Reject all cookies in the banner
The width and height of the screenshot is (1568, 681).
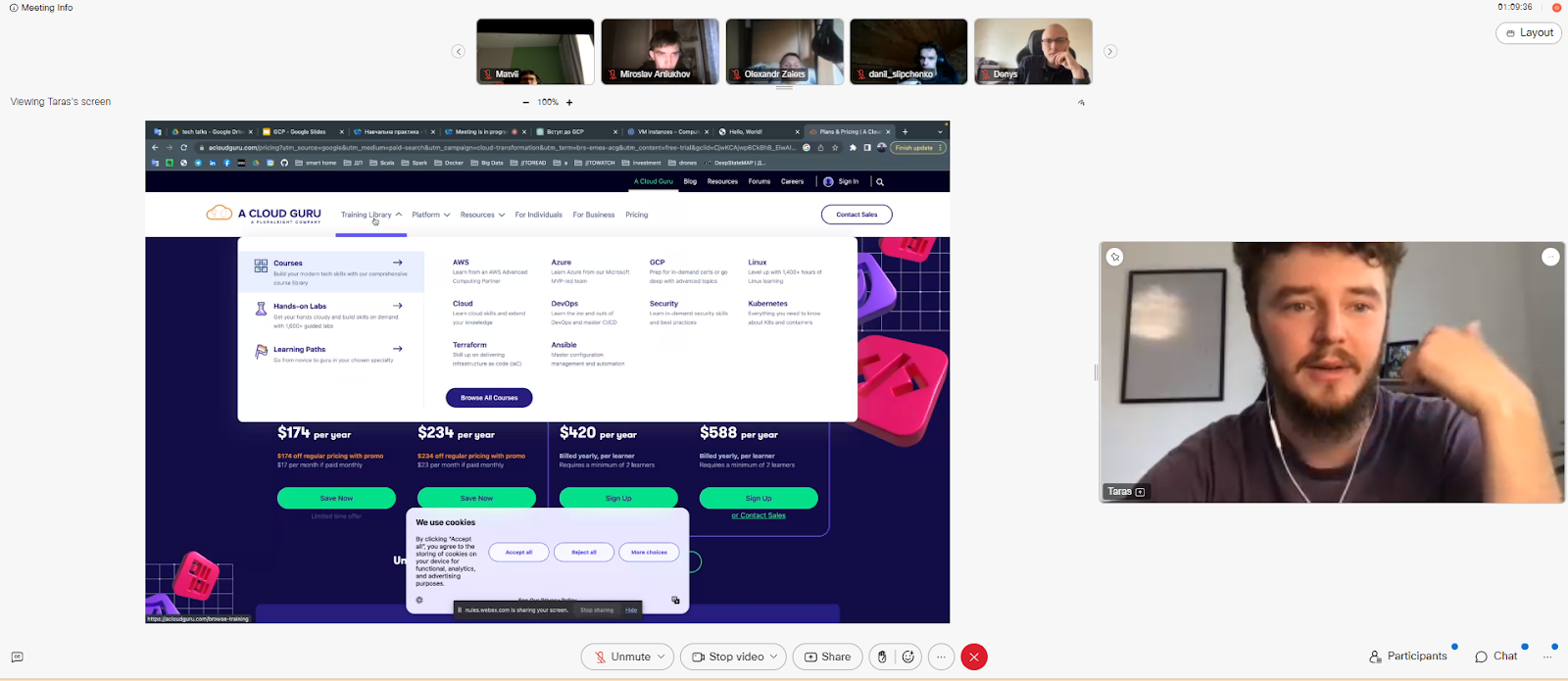584,553
